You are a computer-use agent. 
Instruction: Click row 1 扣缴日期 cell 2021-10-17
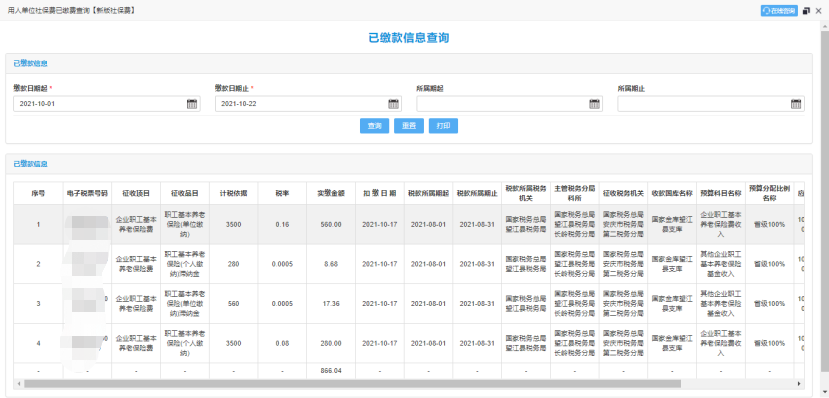(x=380, y=225)
